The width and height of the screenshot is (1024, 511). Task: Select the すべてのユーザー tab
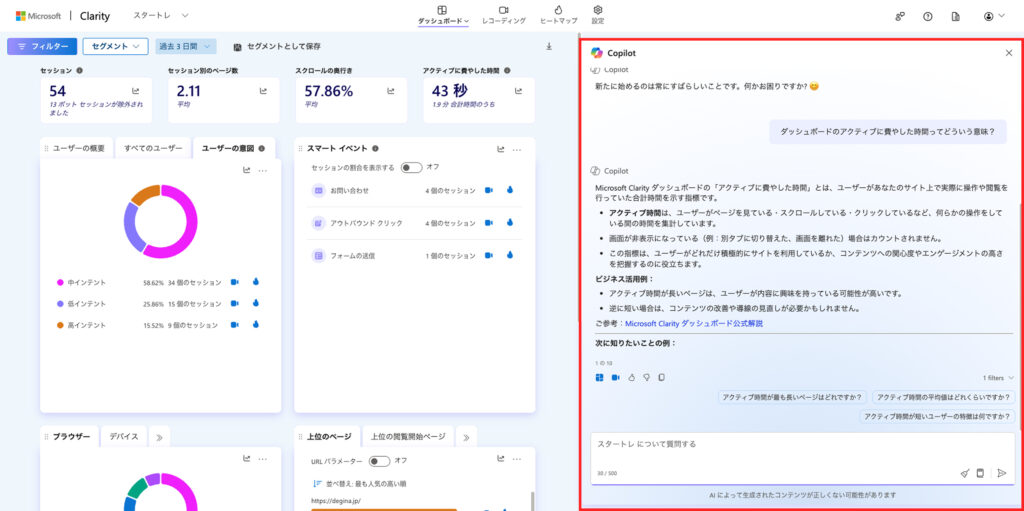click(153, 149)
